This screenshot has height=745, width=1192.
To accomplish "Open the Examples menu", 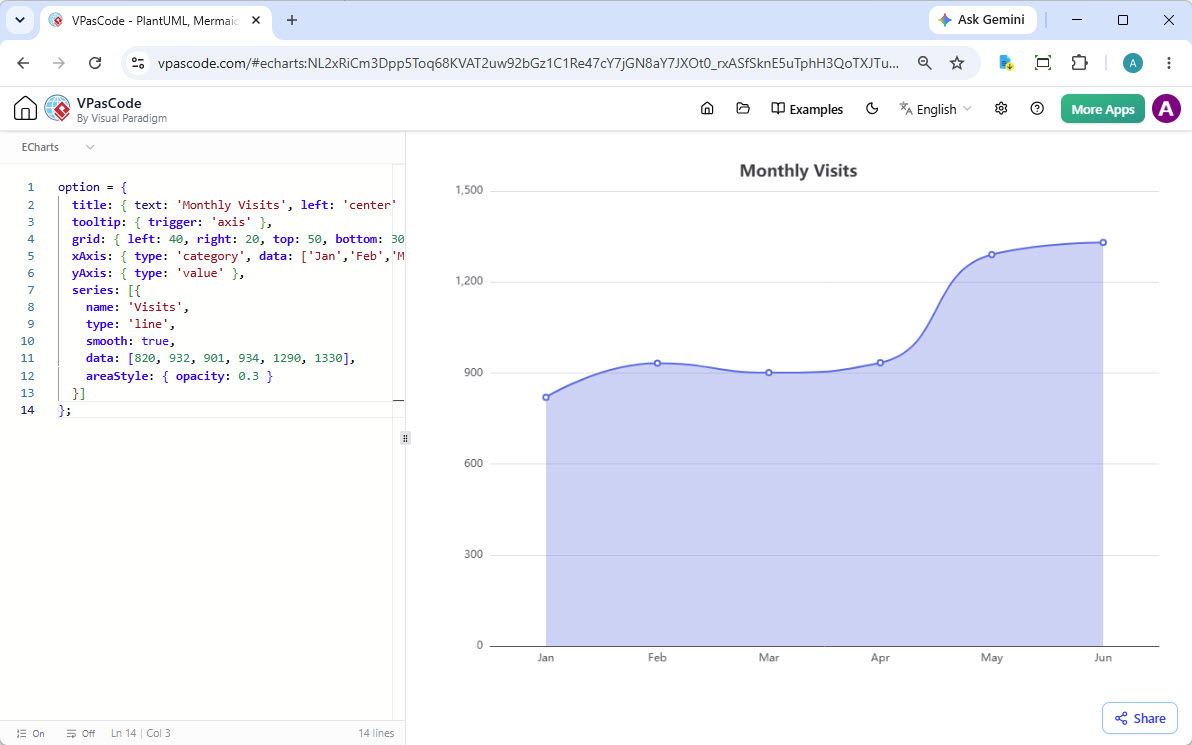I will [807, 109].
